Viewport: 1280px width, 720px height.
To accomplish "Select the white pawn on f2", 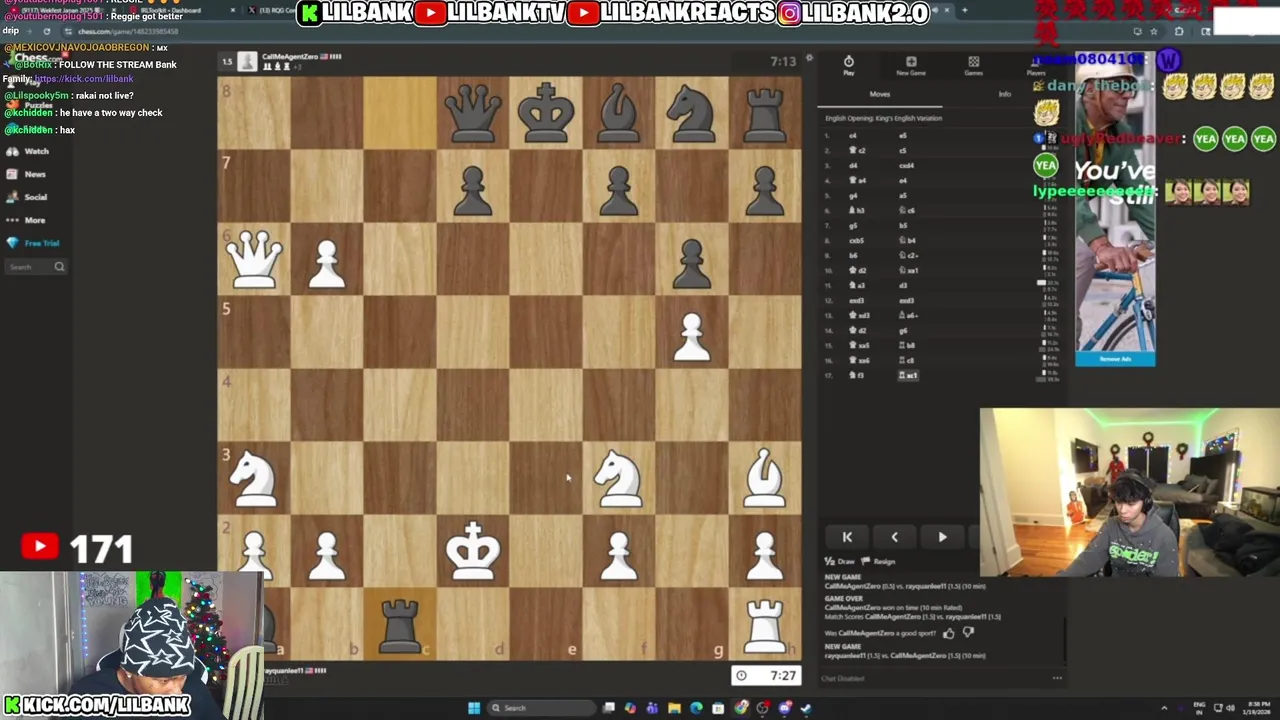I will [619, 555].
